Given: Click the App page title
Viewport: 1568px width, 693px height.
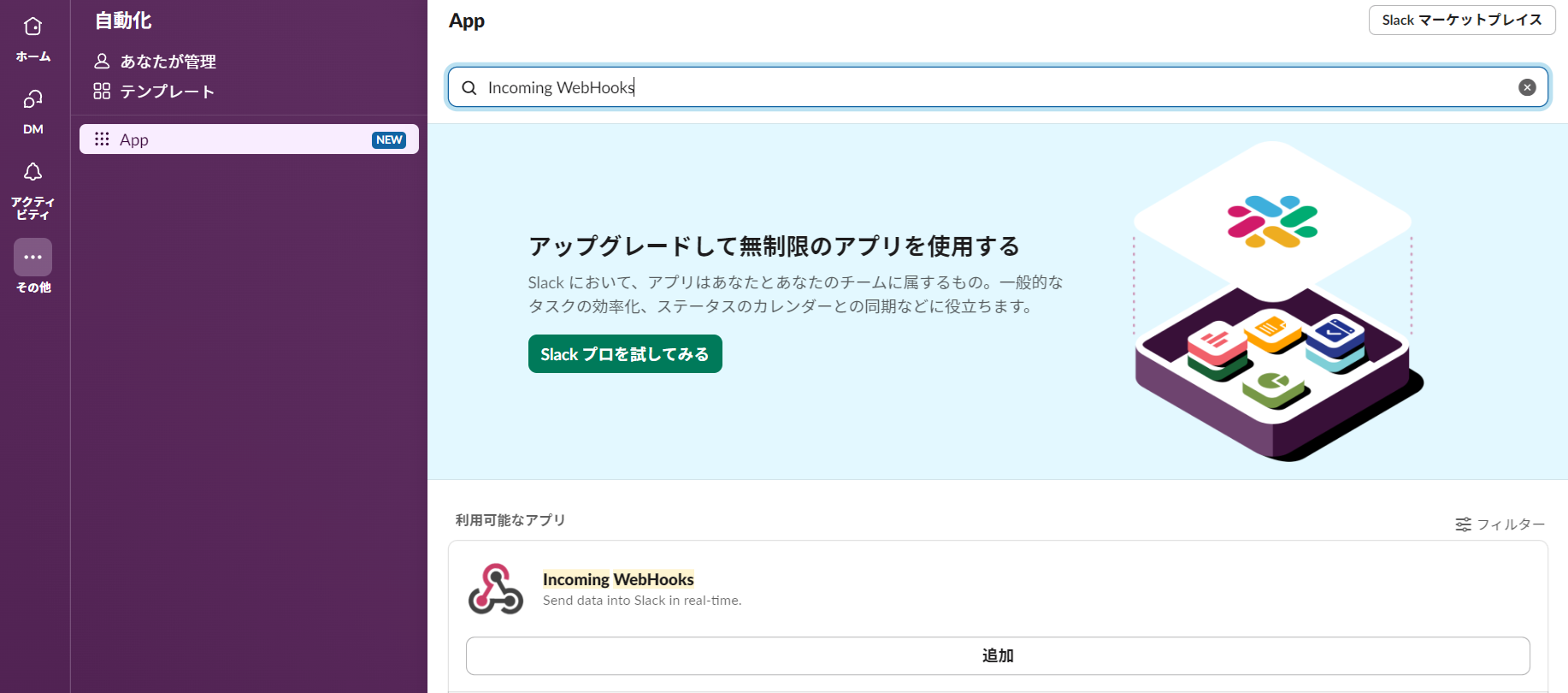Looking at the screenshot, I should pos(467,21).
